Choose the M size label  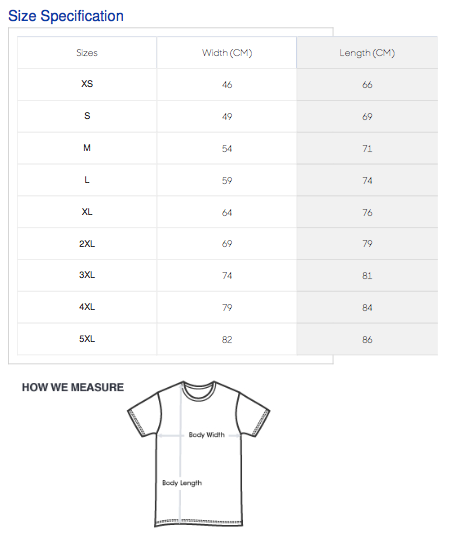tap(87, 148)
